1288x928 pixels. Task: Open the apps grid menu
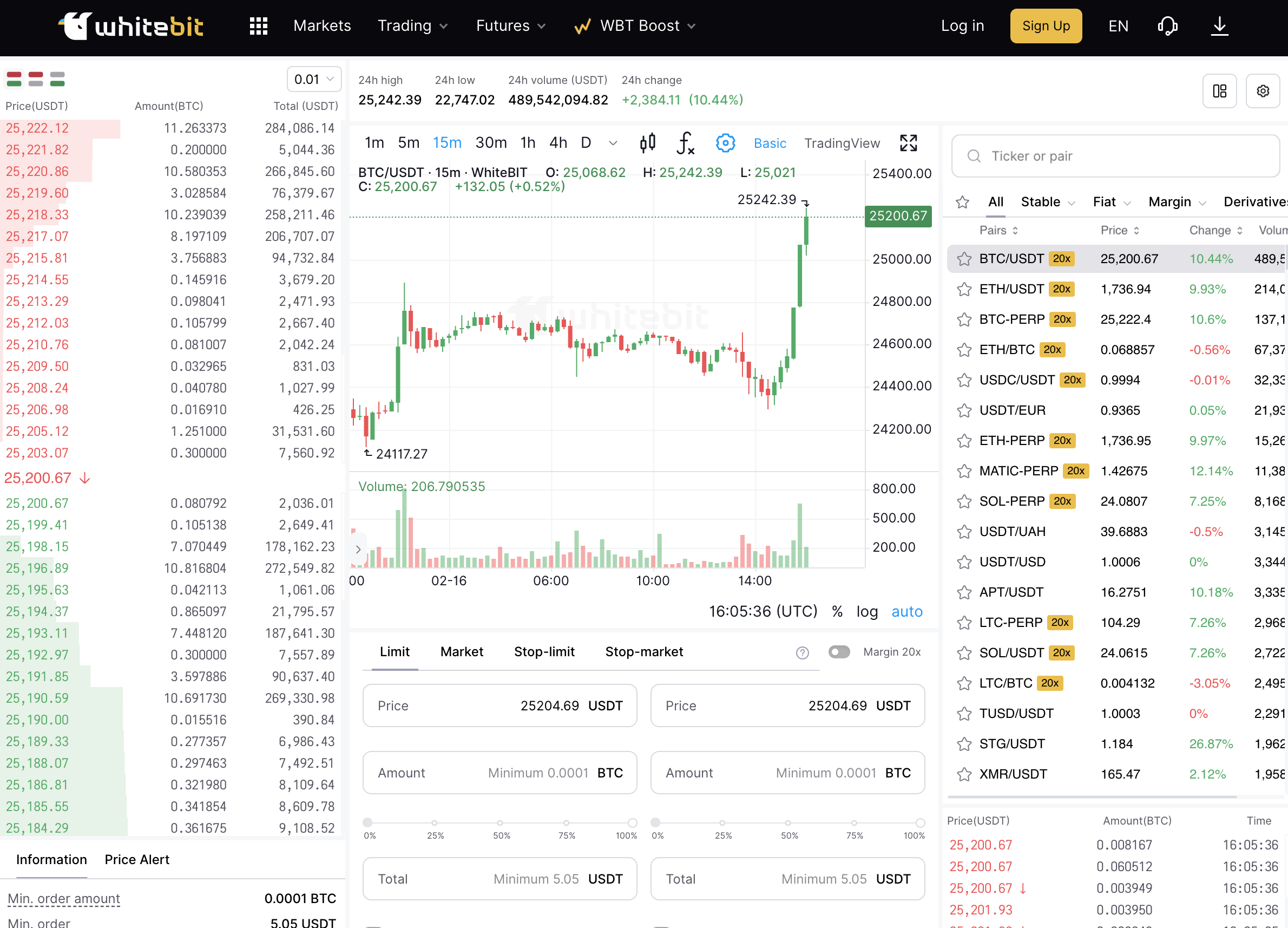pyautogui.click(x=258, y=25)
